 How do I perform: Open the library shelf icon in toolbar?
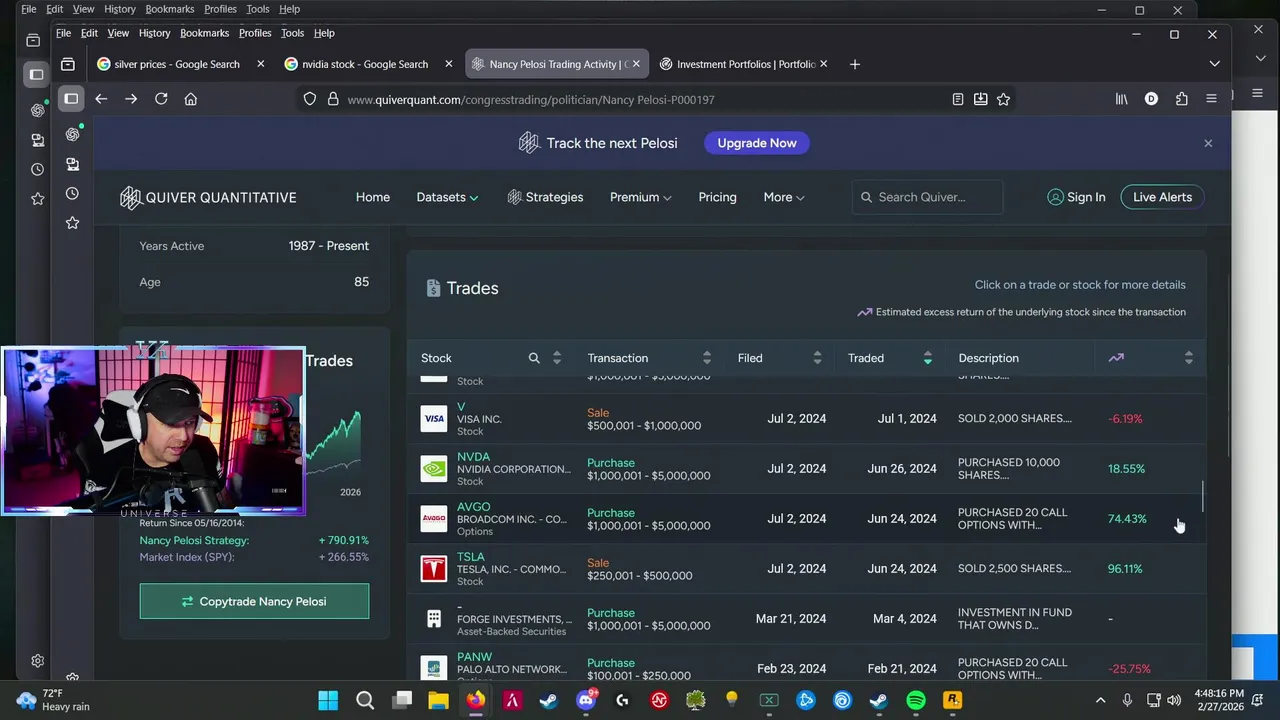pyautogui.click(x=1121, y=99)
